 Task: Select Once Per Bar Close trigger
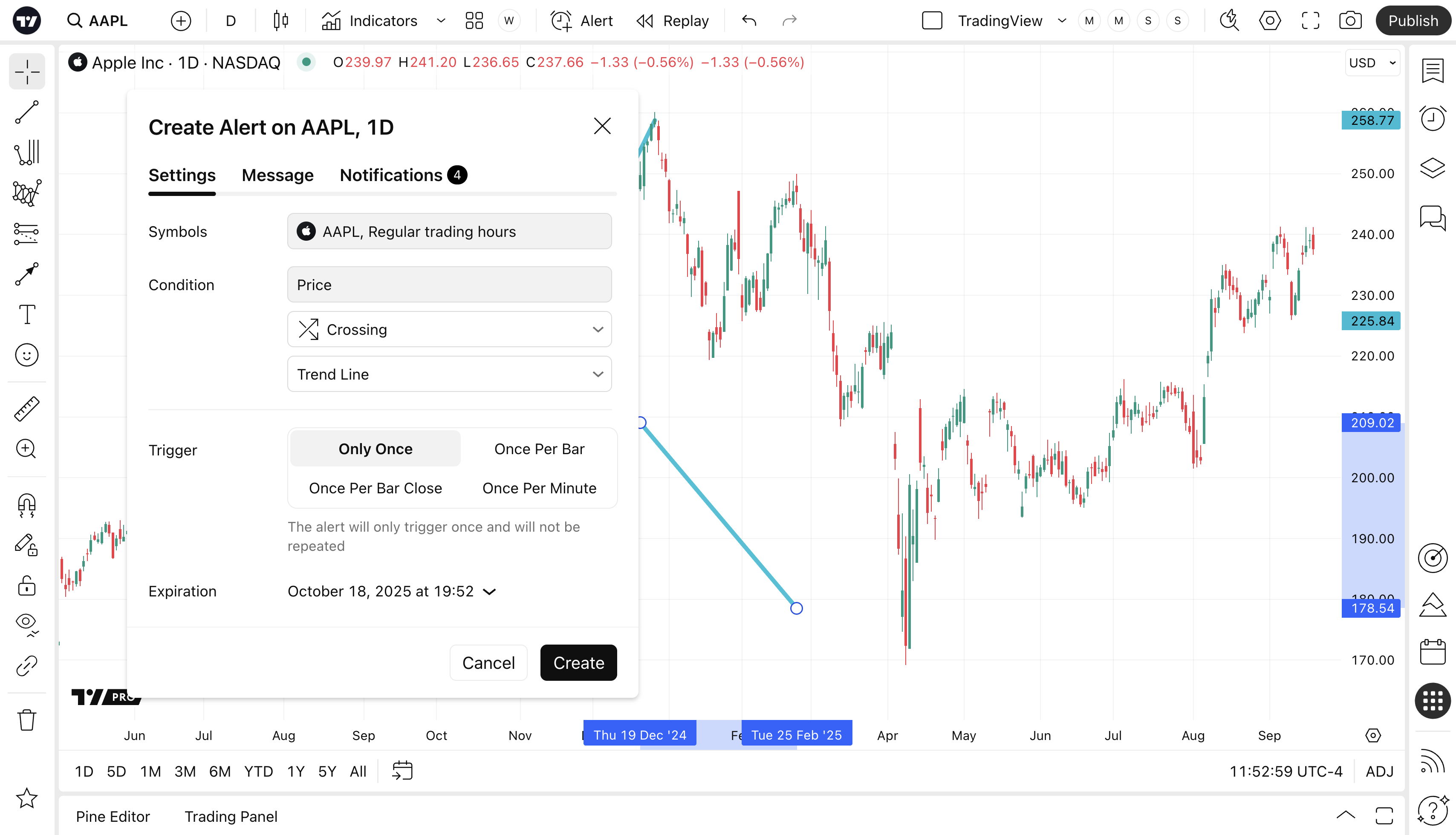pyautogui.click(x=375, y=488)
